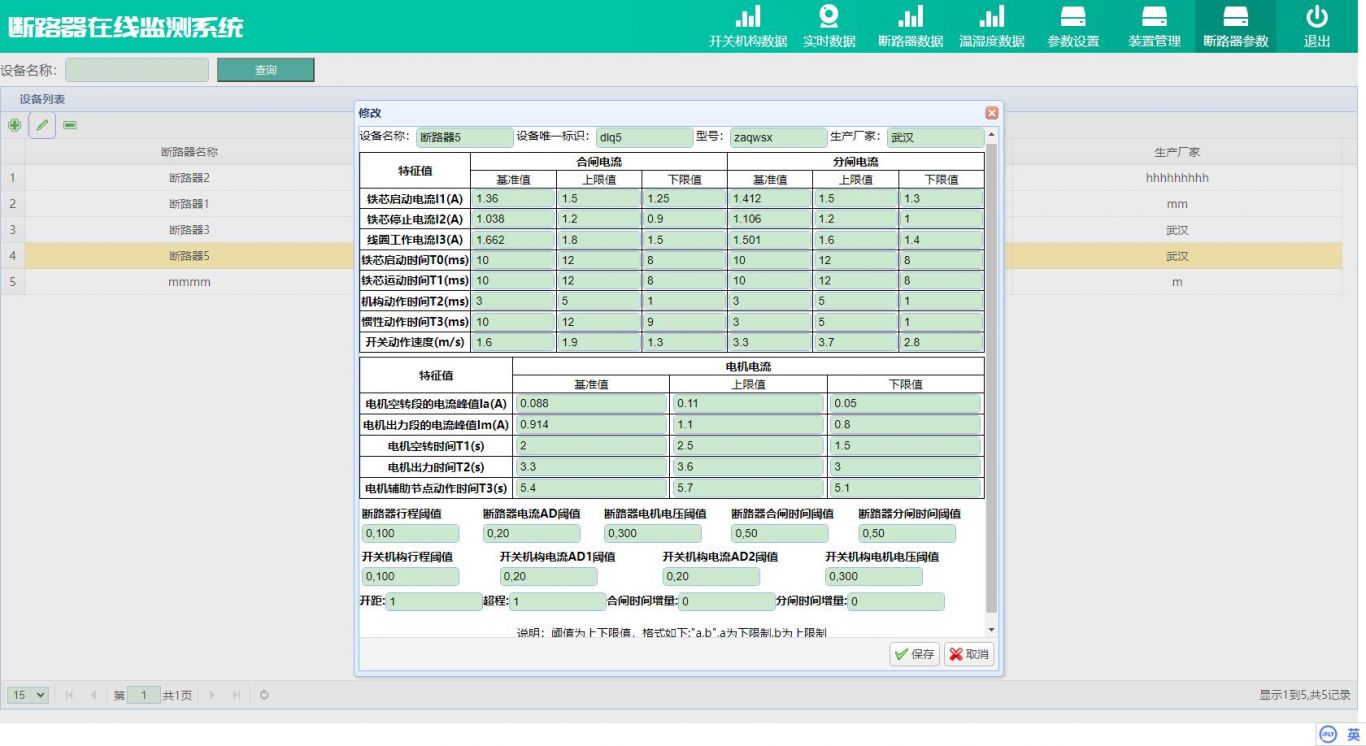
Task: Close the 修改 dialog with X icon
Action: coord(992,113)
